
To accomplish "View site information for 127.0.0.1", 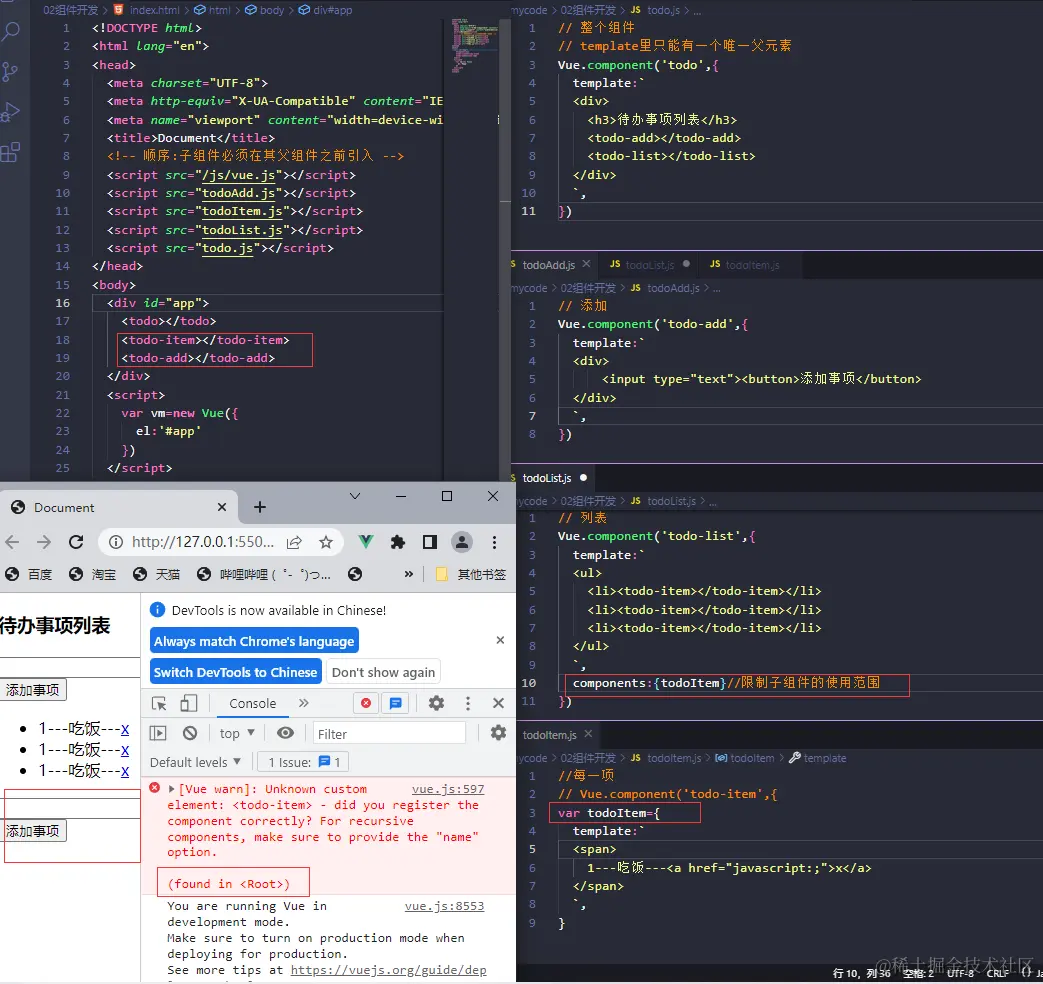I will pyautogui.click(x=116, y=542).
